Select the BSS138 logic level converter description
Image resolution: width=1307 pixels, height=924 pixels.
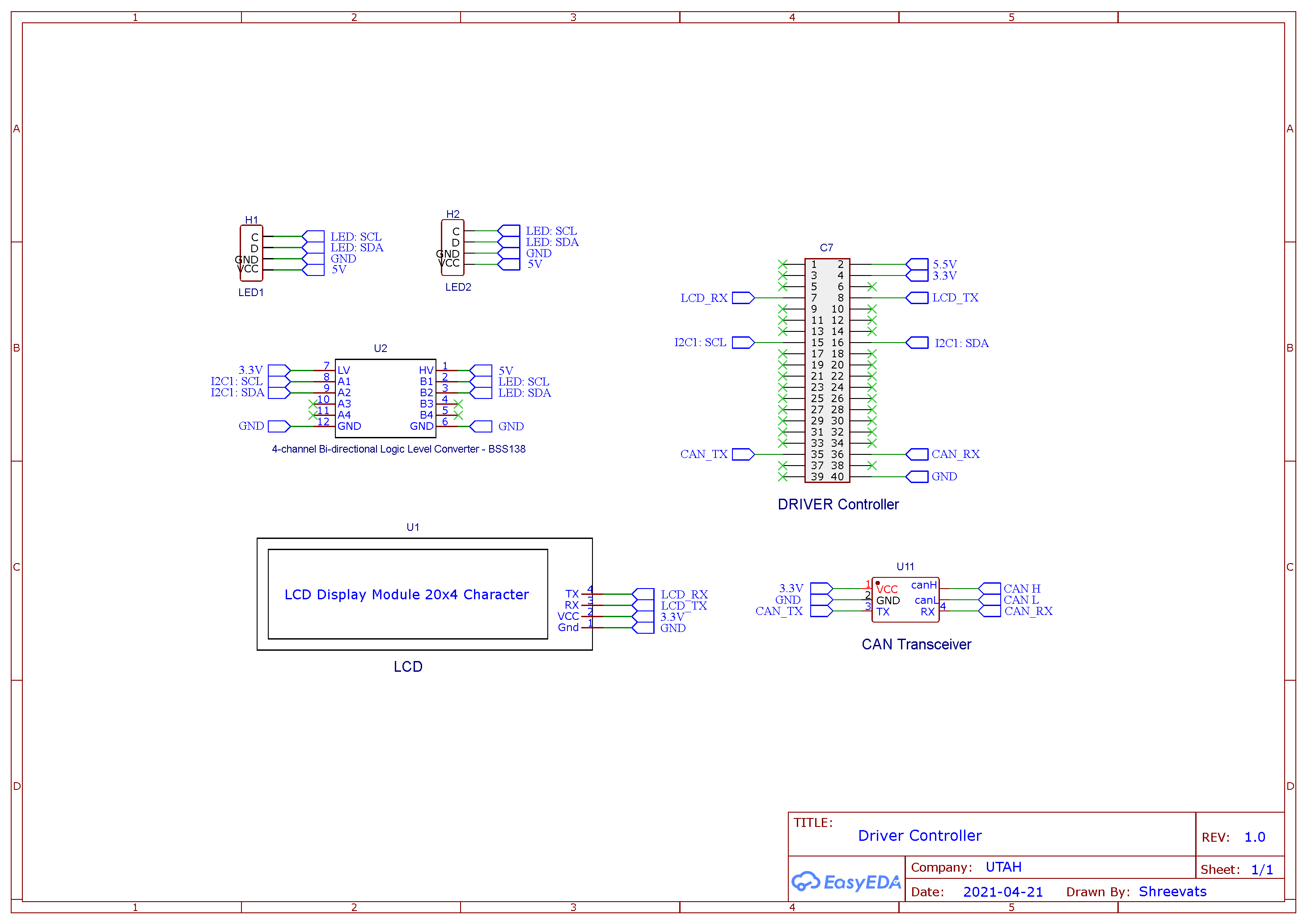(x=398, y=449)
